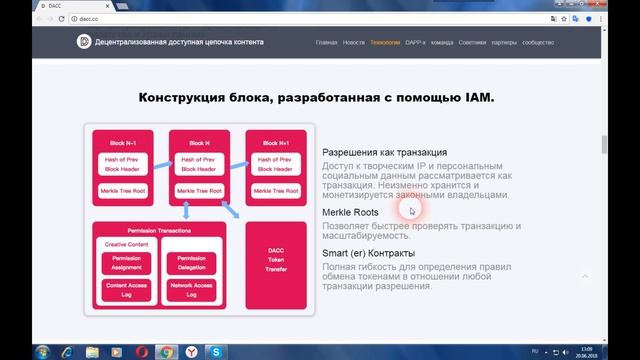Click the Permission Transactions label

coord(159,231)
